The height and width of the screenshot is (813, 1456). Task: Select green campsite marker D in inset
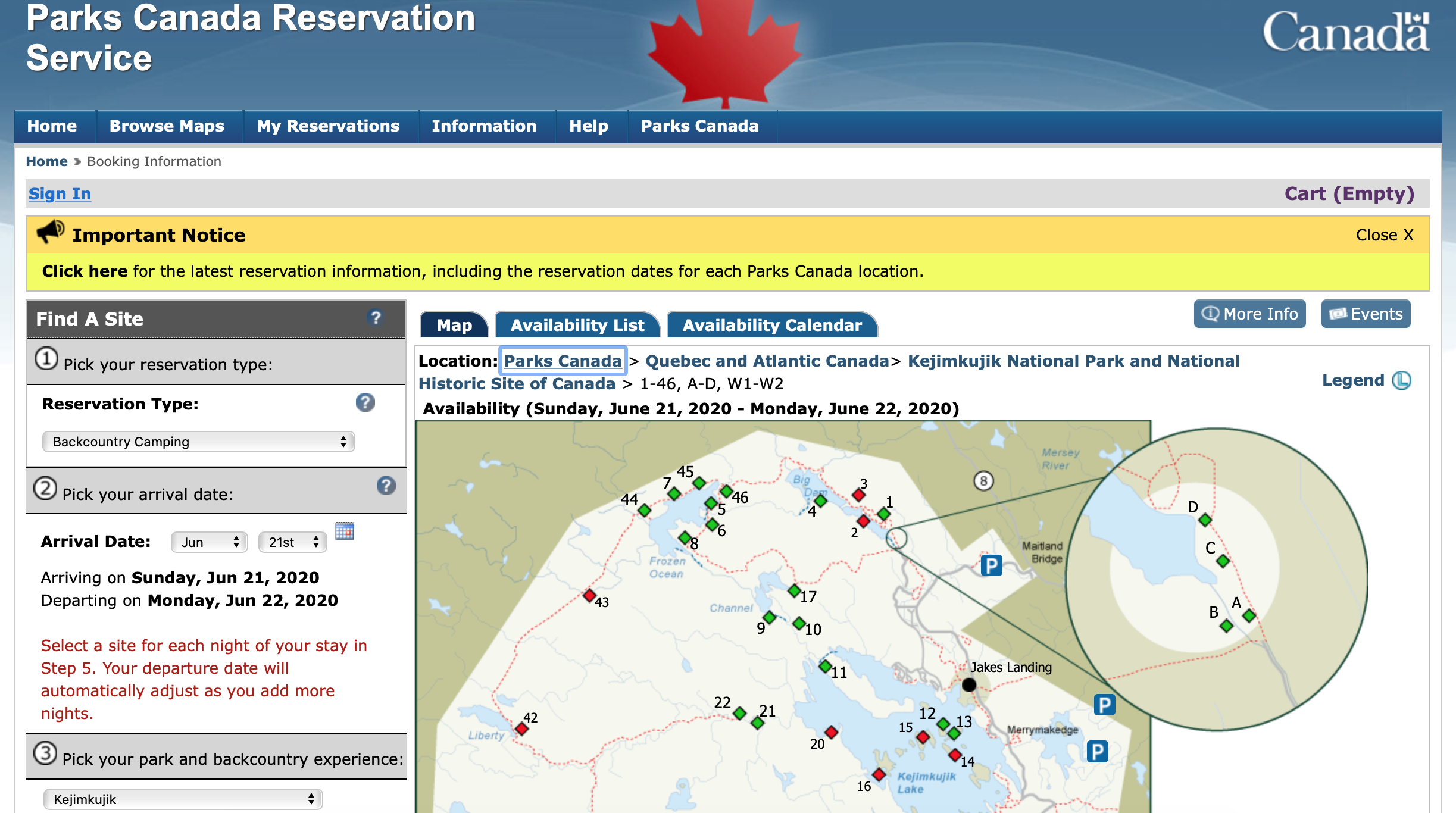click(1205, 520)
